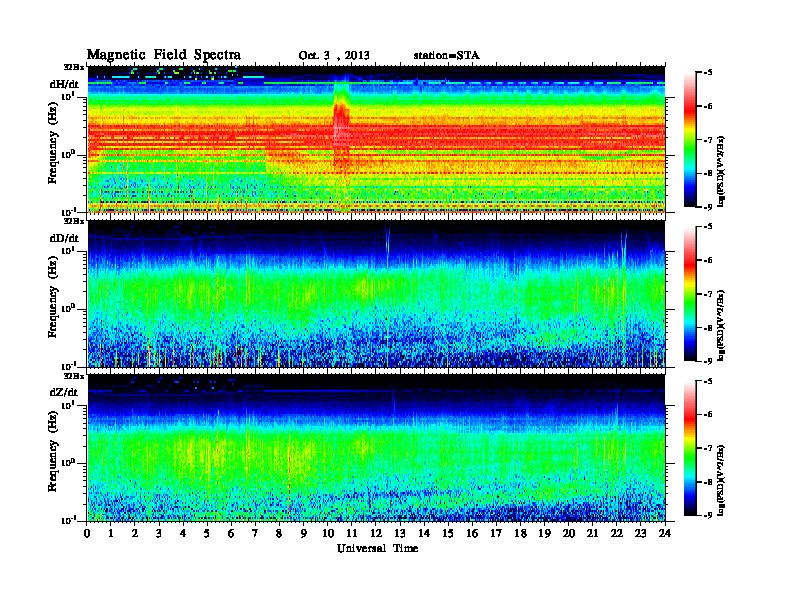Click the color bar beside the dZ/dt panel
Viewport: 792px width, 612px height.
[x=690, y=448]
